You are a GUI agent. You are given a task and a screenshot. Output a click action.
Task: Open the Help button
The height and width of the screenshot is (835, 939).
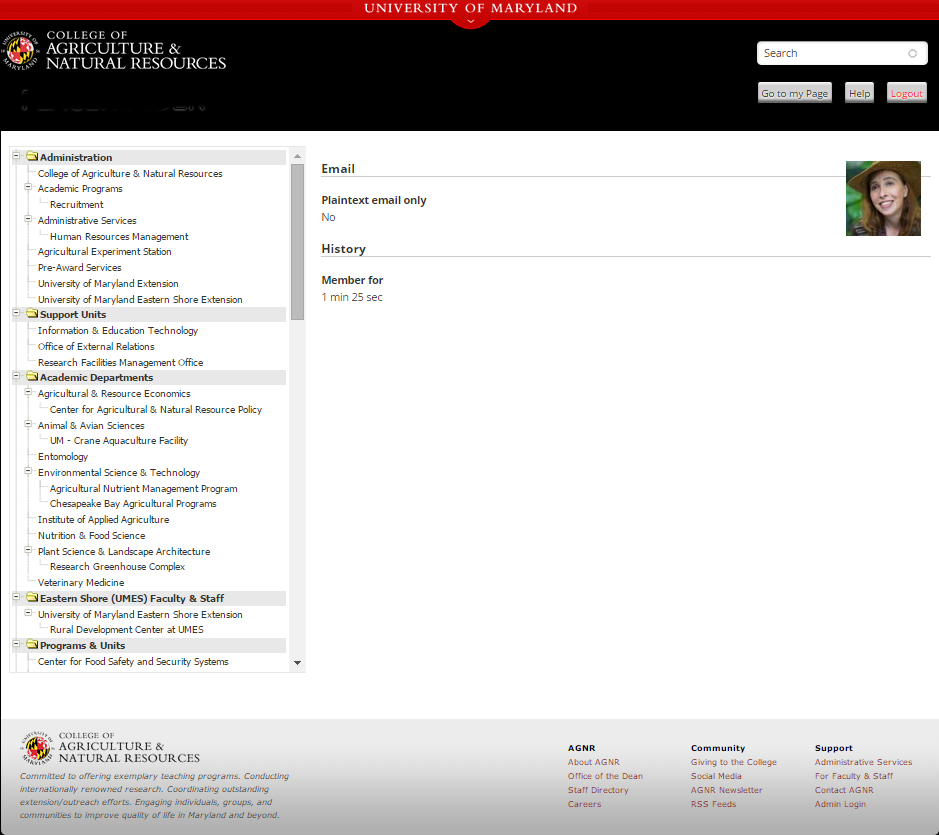coord(859,93)
